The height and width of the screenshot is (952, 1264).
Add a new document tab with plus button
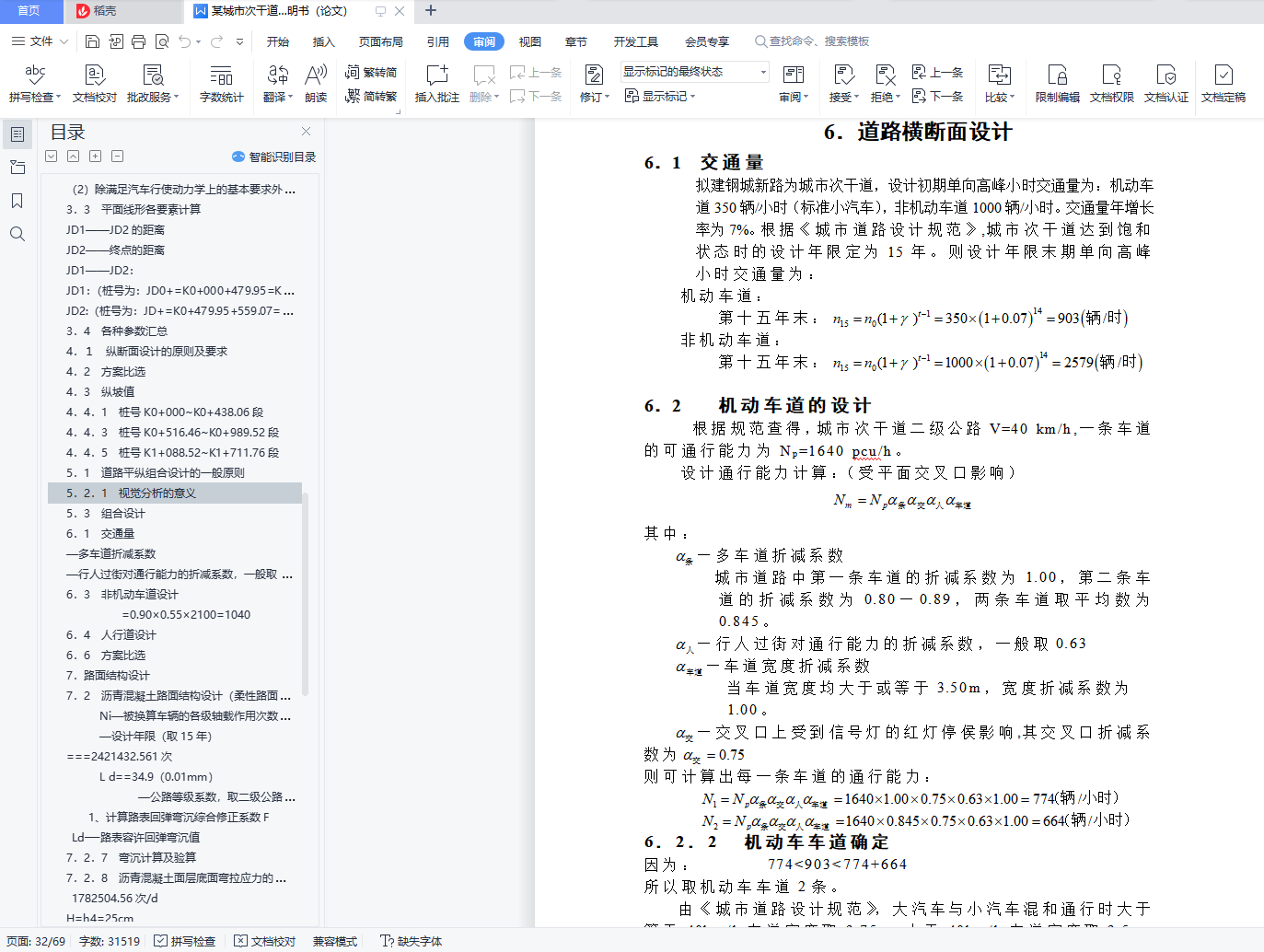point(431,11)
